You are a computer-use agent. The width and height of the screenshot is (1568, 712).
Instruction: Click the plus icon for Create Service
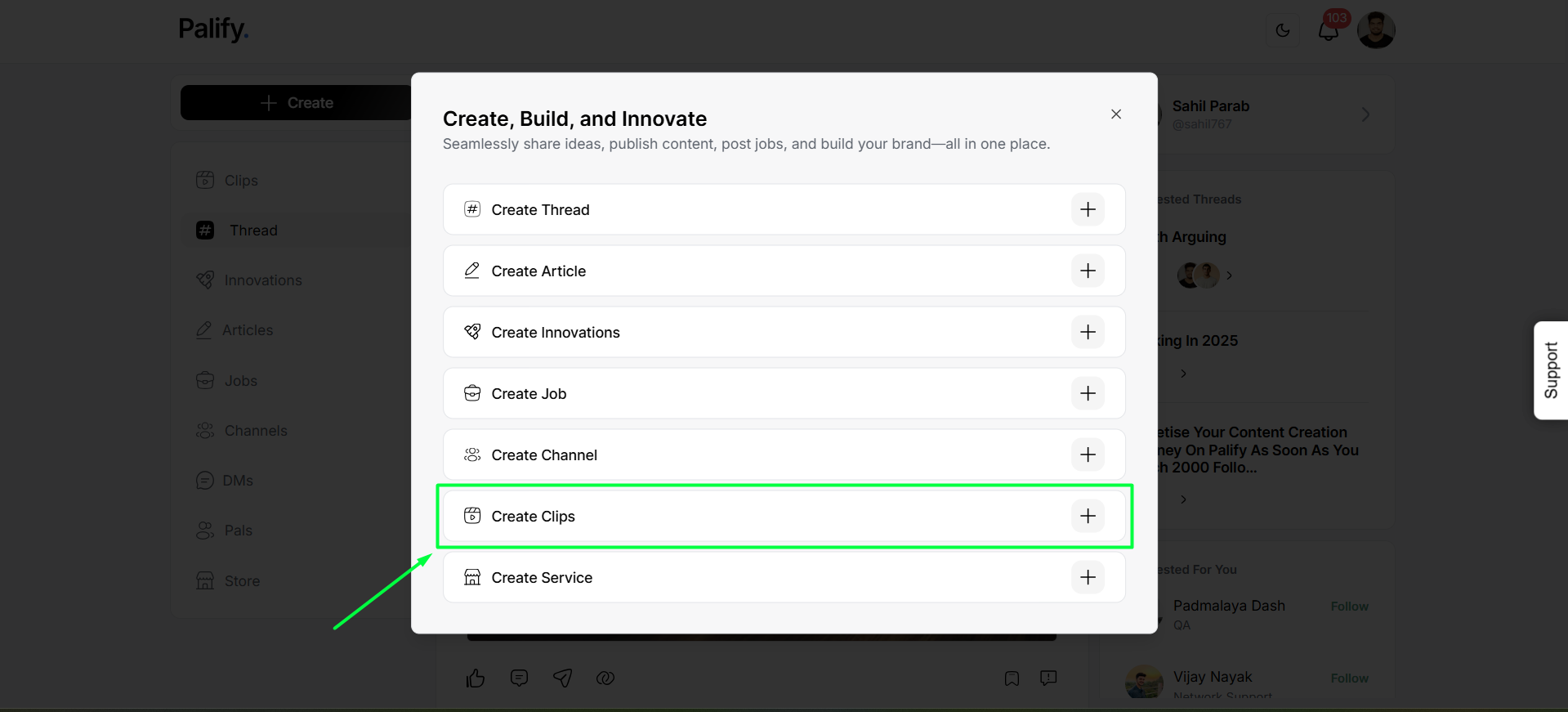point(1088,577)
